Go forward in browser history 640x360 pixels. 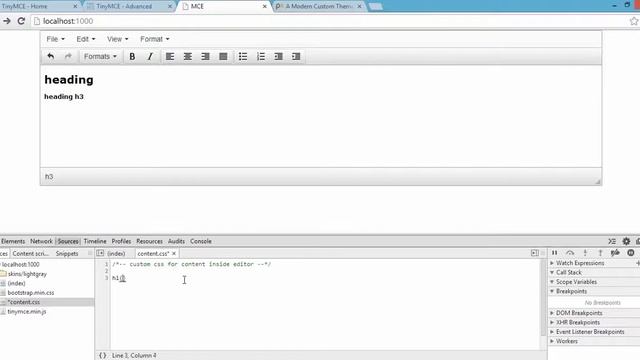tap(7, 21)
